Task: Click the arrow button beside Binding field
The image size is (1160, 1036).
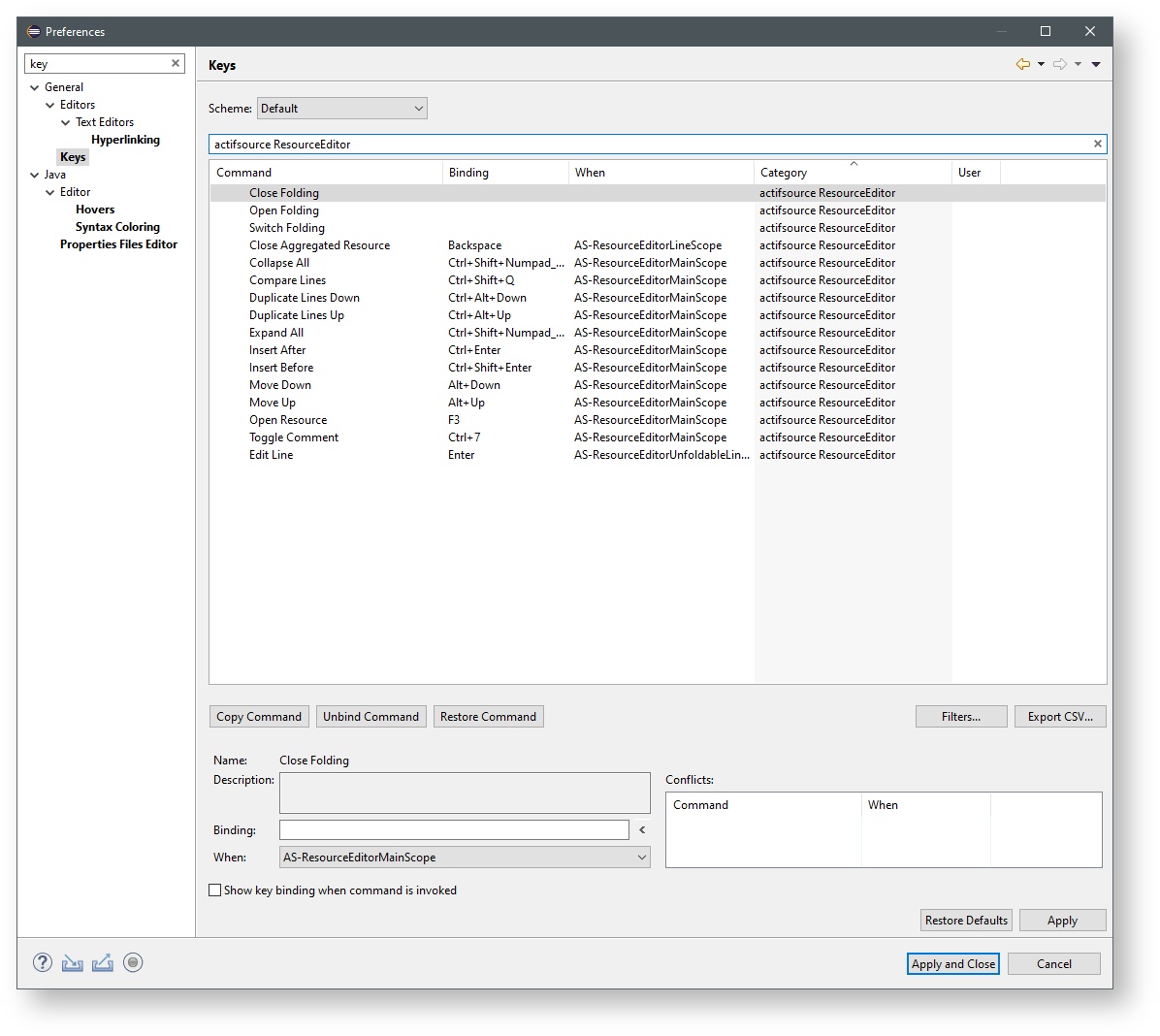Action: coord(642,830)
